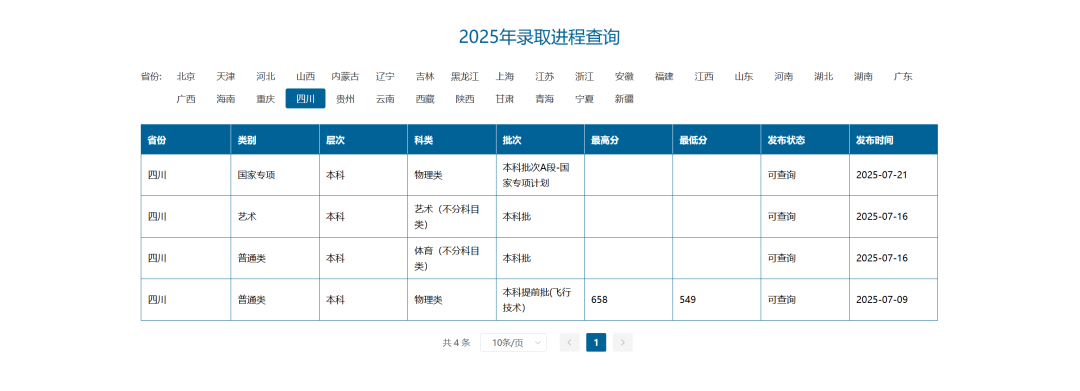Click 可查询 status in 国家专项 row
This screenshot has width=1080, height=391.
pos(782,175)
